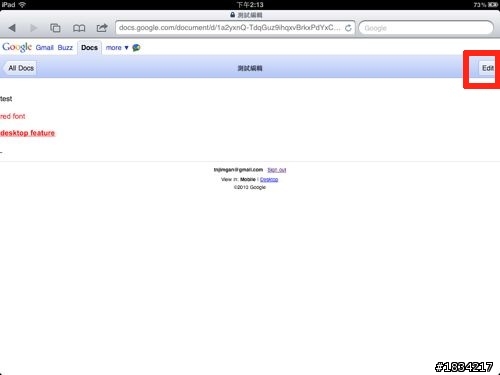
Task: Tap the Google search field
Action: [426, 28]
